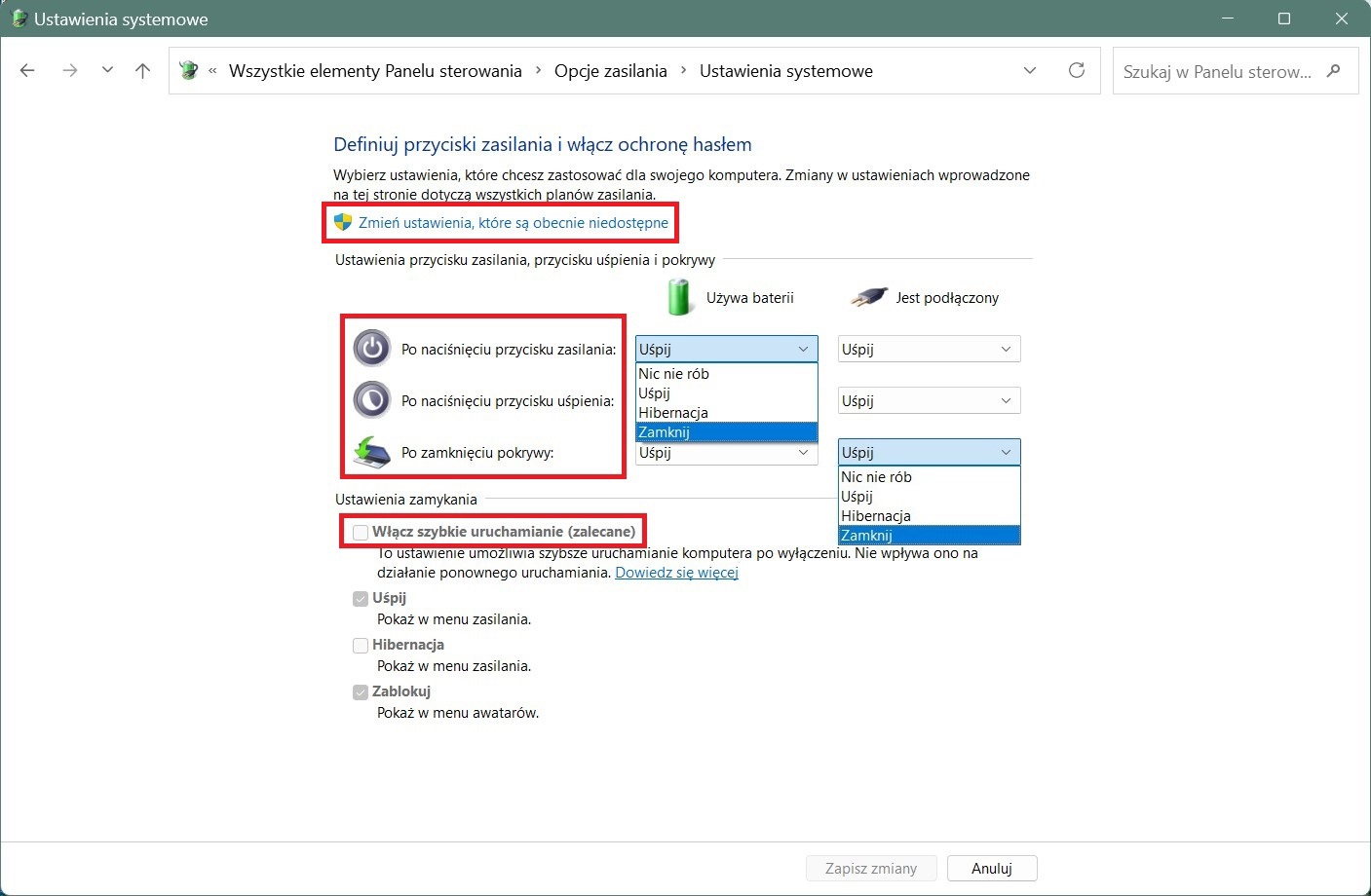
Task: Click the Control Panel icon in address bar
Action: point(189,70)
